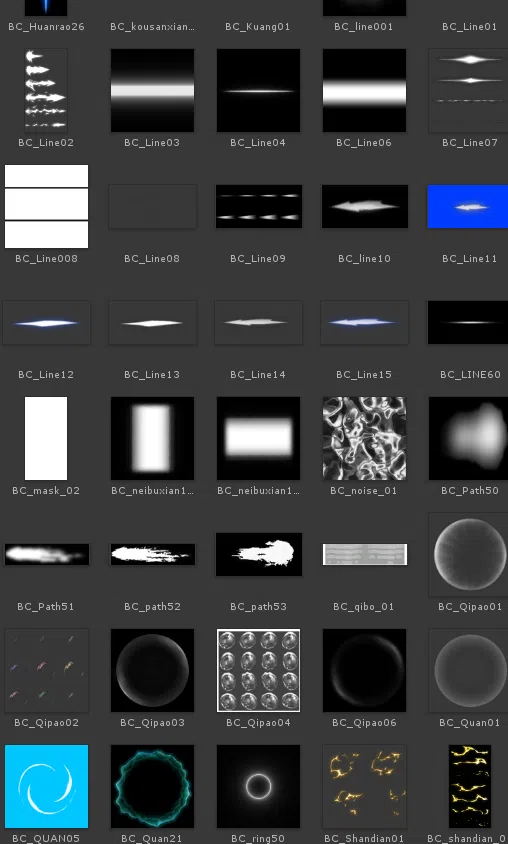Image resolution: width=508 pixels, height=844 pixels.
Task: Pick the BC_noise_01 noise texture
Action: pos(364,438)
